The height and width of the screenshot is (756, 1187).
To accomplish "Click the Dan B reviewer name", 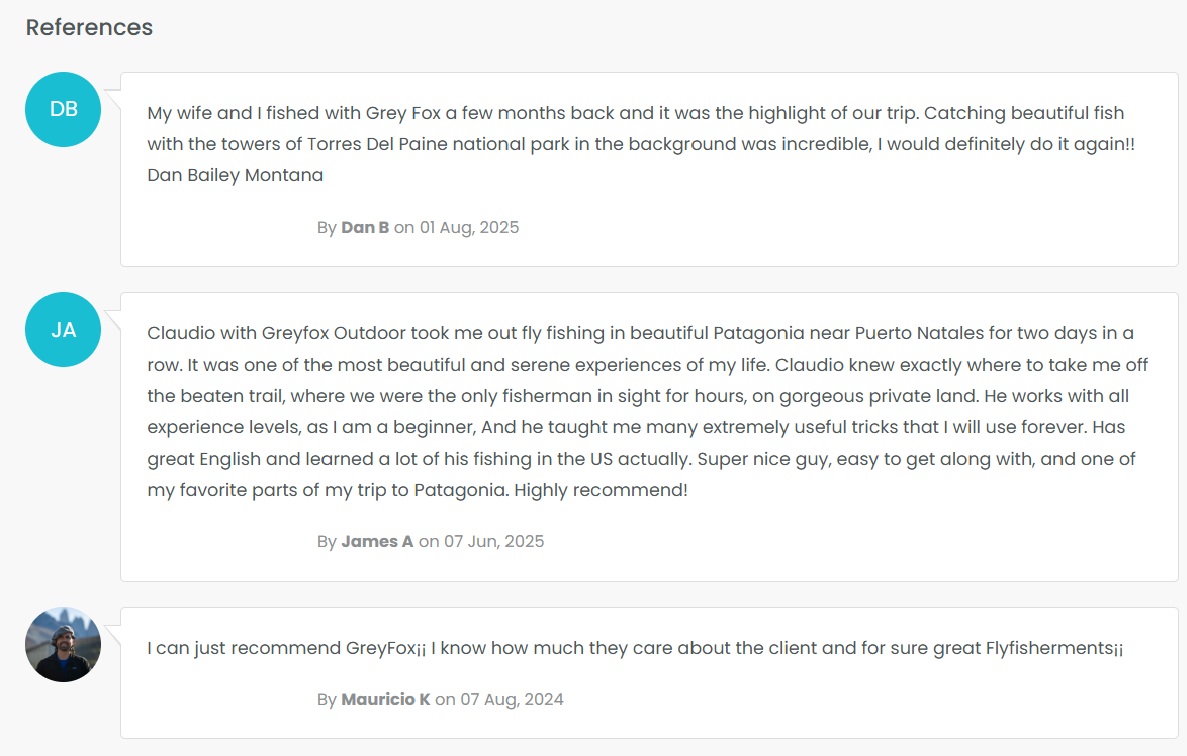I will pyautogui.click(x=365, y=227).
